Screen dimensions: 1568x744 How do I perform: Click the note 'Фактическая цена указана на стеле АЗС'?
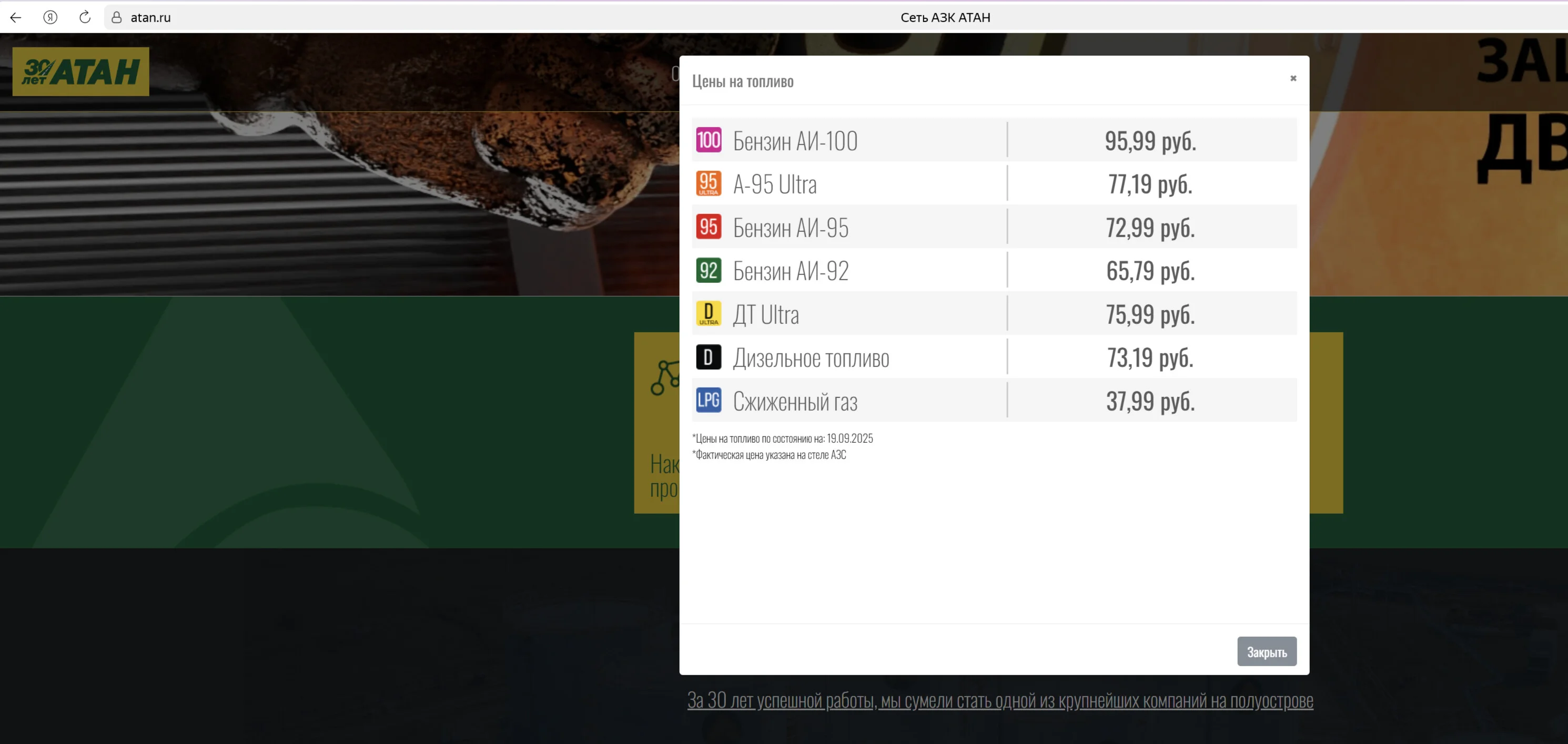[x=771, y=455]
